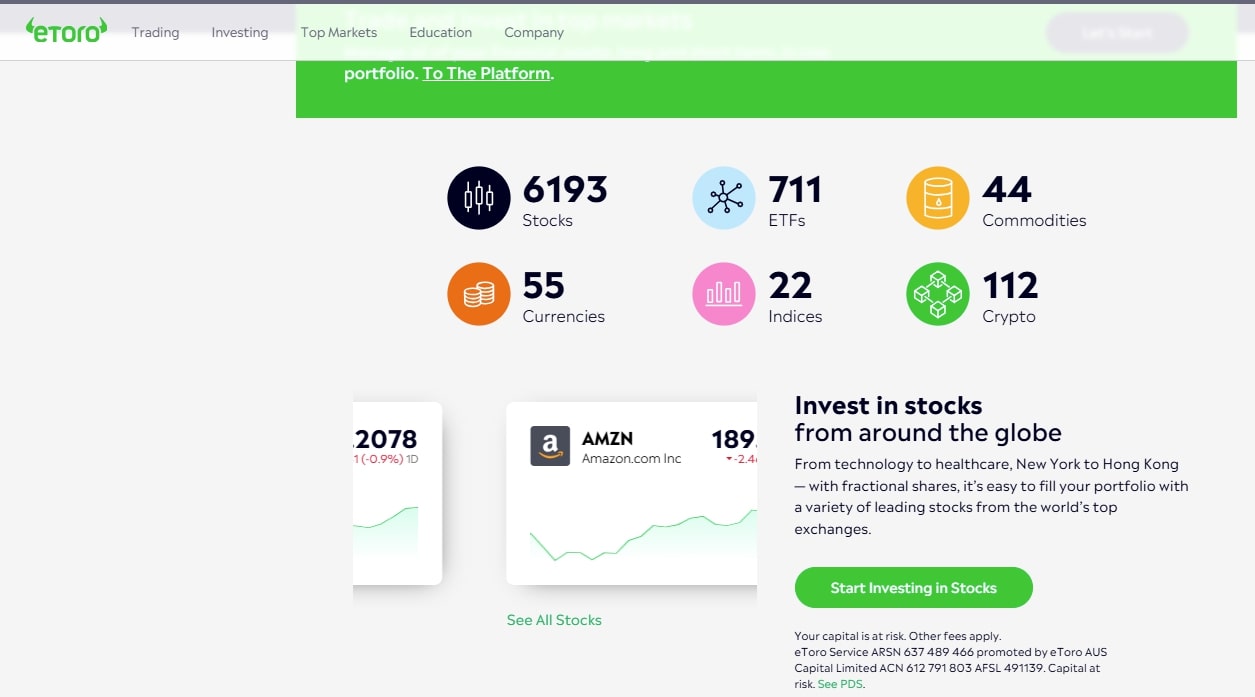1255x697 pixels.
Task: Open the Trading menu
Action: pyautogui.click(x=155, y=32)
